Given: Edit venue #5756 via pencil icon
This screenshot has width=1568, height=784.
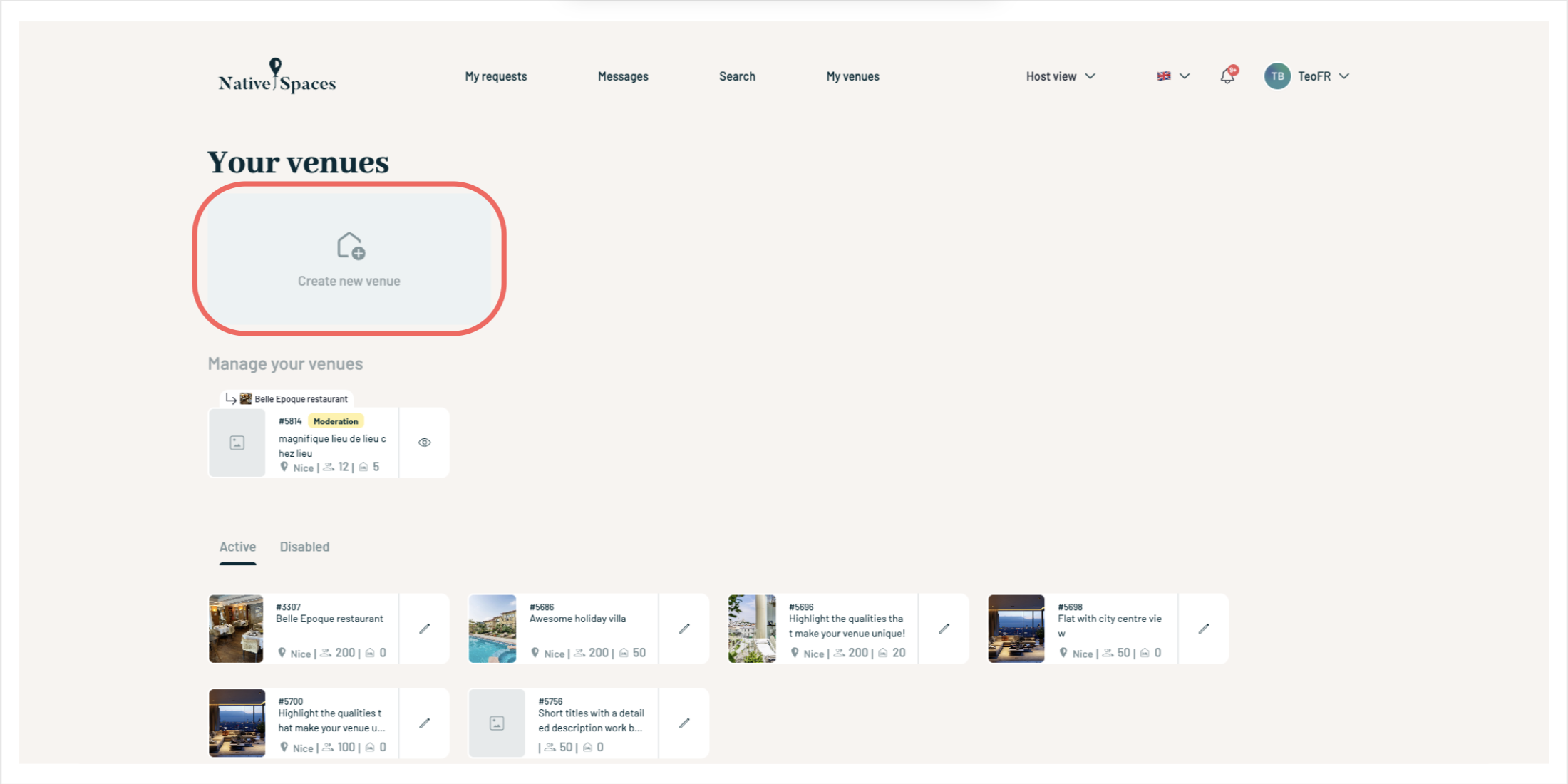Looking at the screenshot, I should pyautogui.click(x=684, y=723).
